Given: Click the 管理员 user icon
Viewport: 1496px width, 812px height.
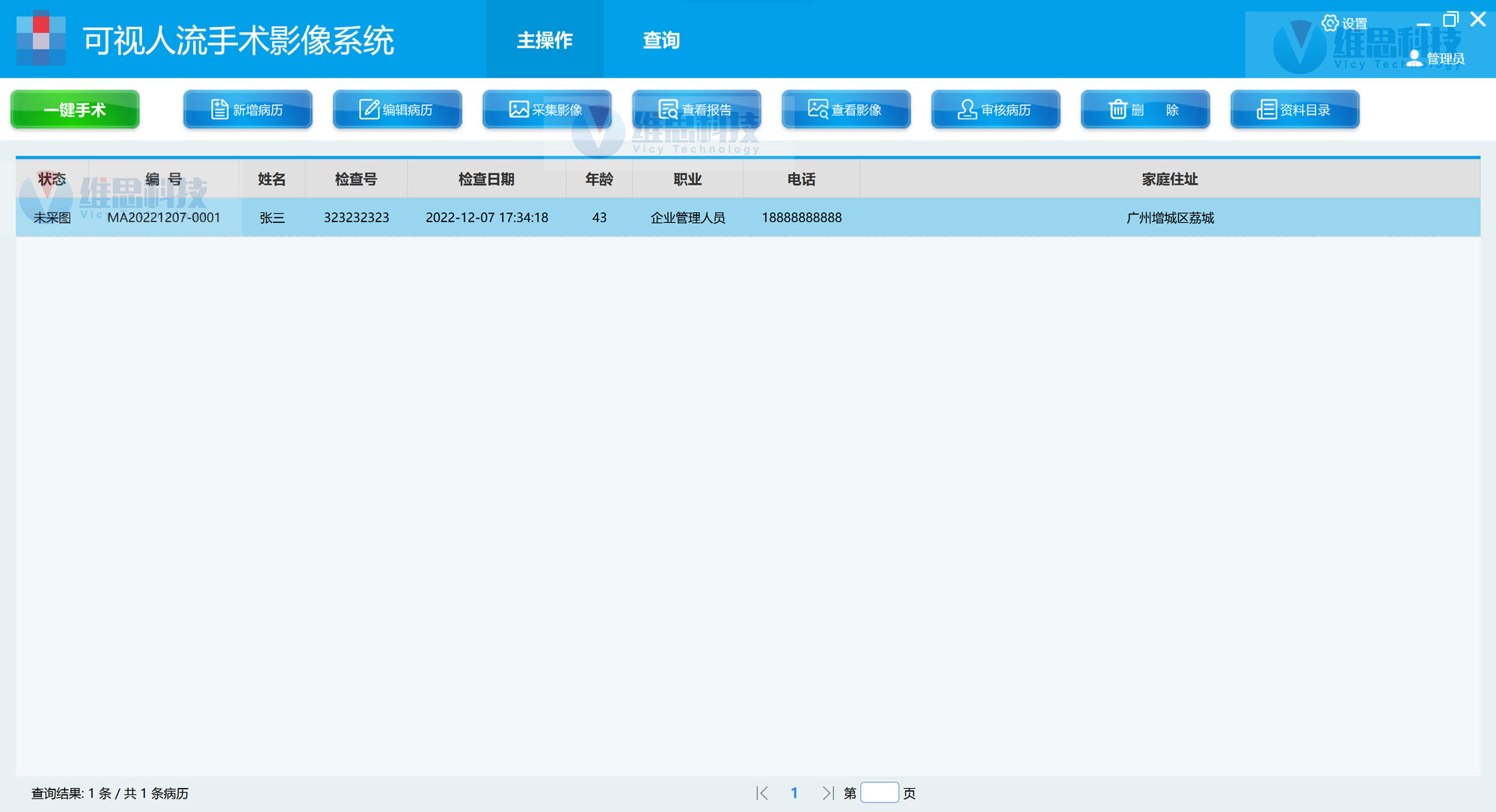Looking at the screenshot, I should pos(1414,58).
